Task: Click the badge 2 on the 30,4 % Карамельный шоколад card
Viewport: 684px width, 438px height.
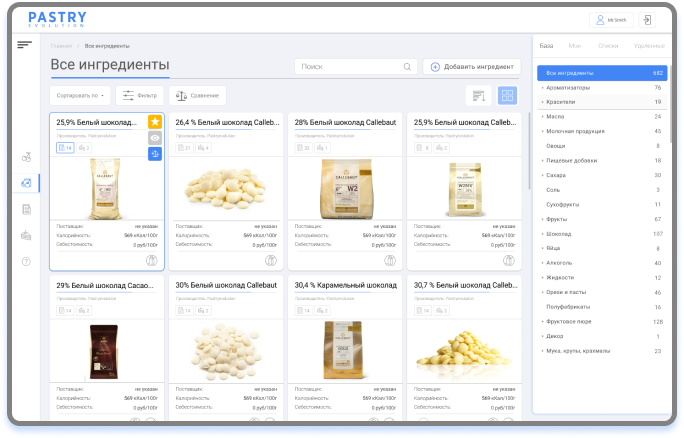Action: (x=322, y=311)
